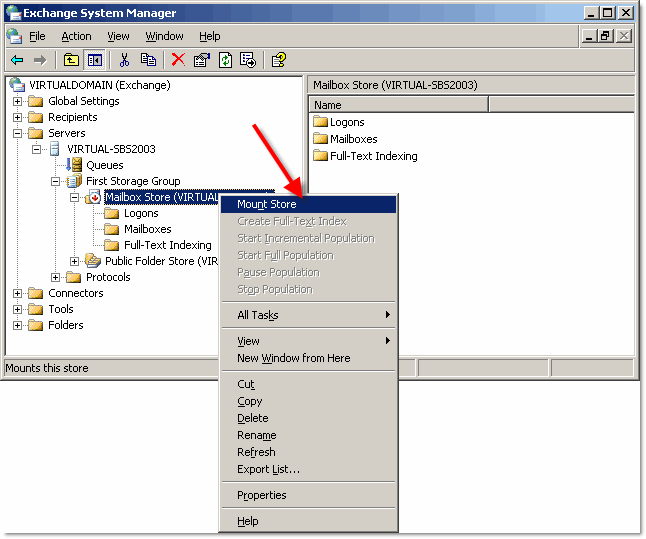Image resolution: width=646 pixels, height=539 pixels.
Task: Open the Action menu
Action: (x=76, y=36)
